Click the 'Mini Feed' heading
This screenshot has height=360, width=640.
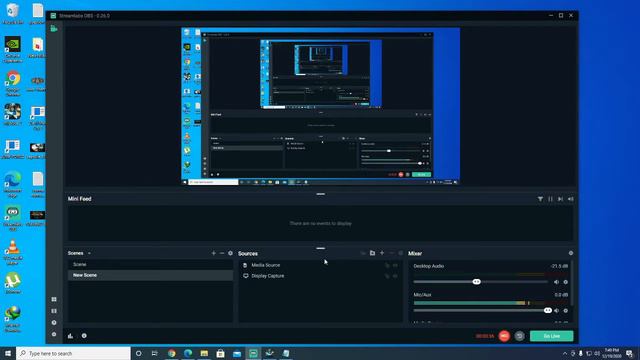[x=80, y=199]
